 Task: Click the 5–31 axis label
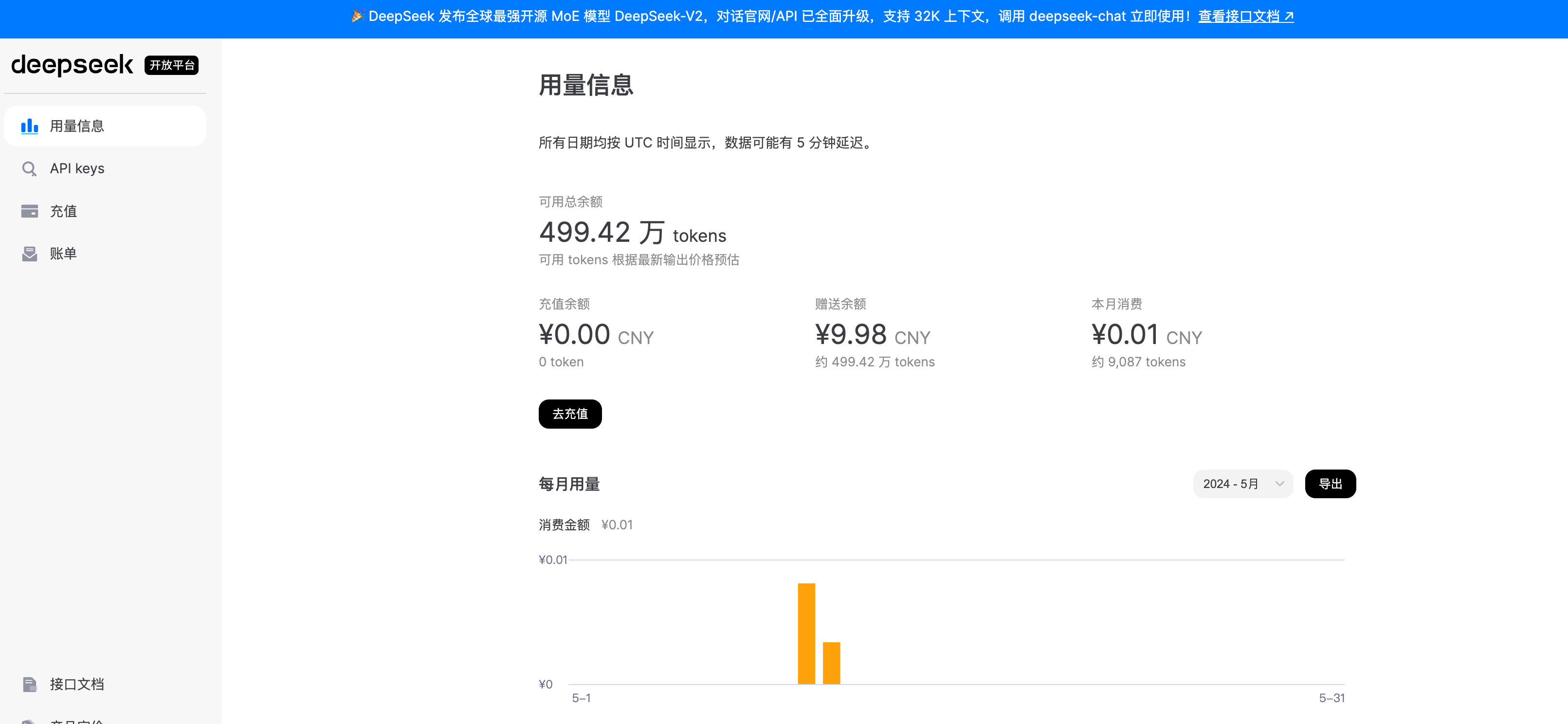(x=1332, y=698)
